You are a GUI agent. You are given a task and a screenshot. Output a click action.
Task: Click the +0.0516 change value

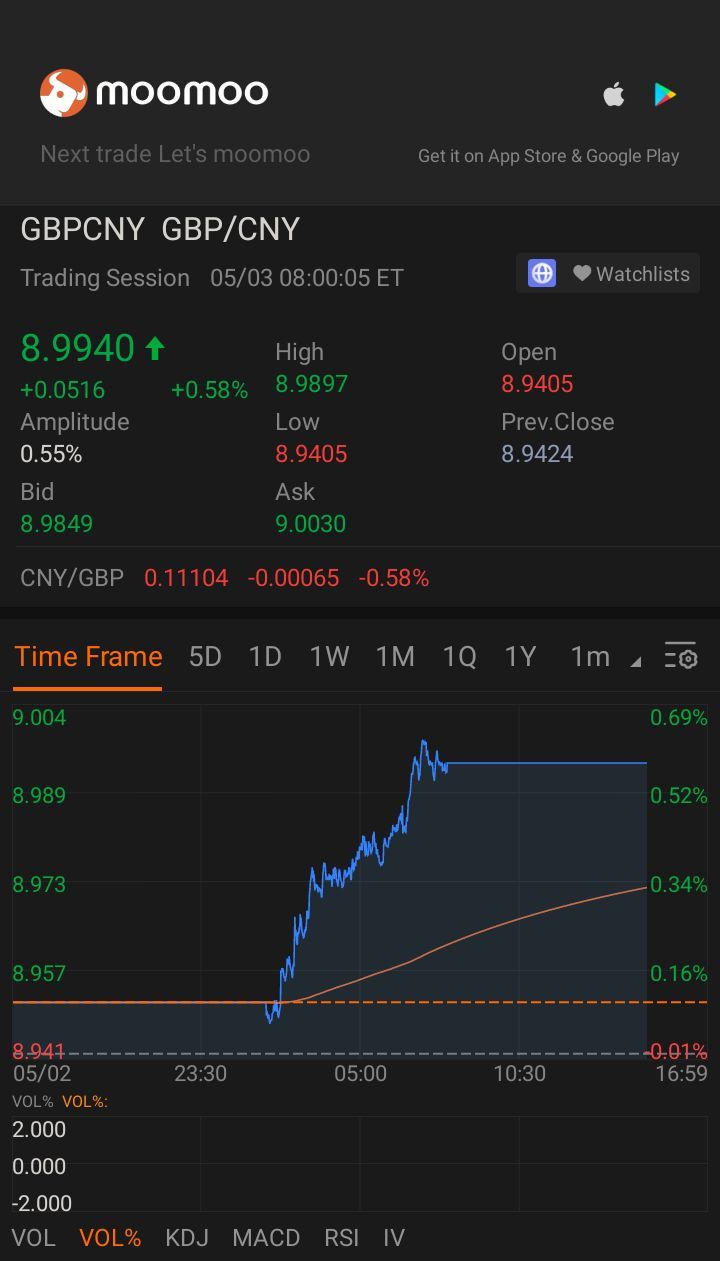(x=62, y=390)
